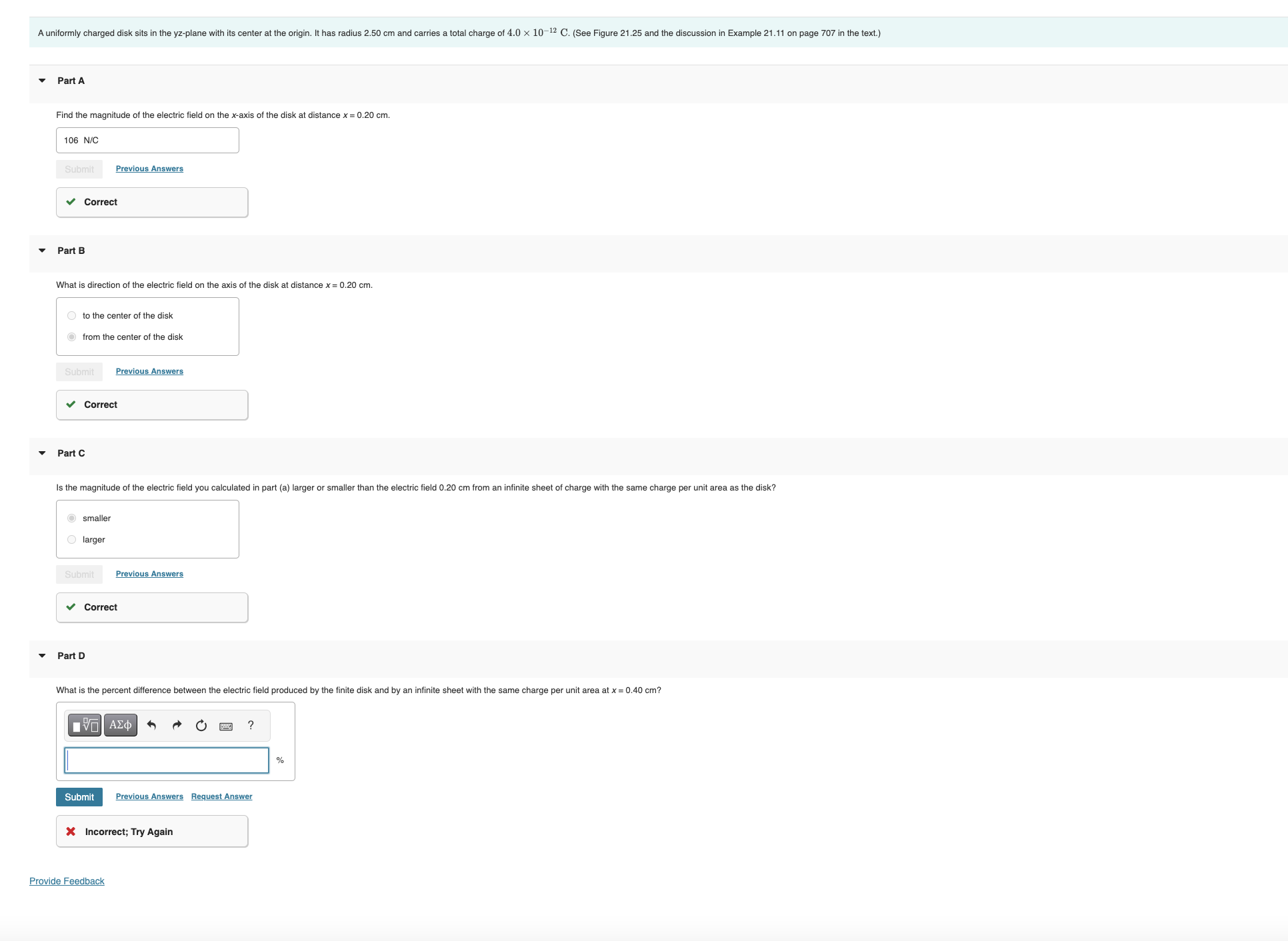Click the help question mark icon
The height and width of the screenshot is (941, 1288).
[x=251, y=725]
